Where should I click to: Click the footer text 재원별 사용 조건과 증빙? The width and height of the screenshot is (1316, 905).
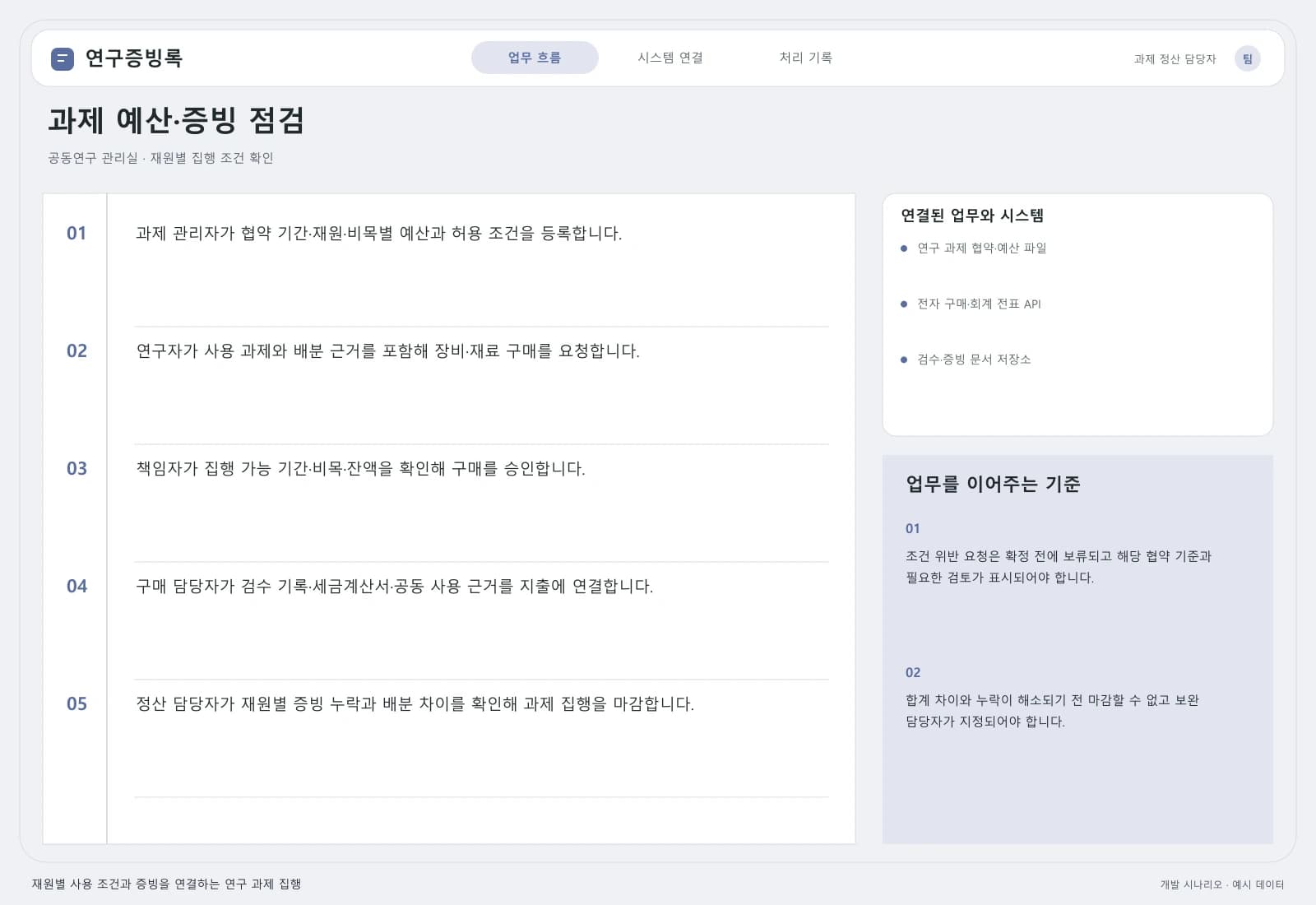167,884
